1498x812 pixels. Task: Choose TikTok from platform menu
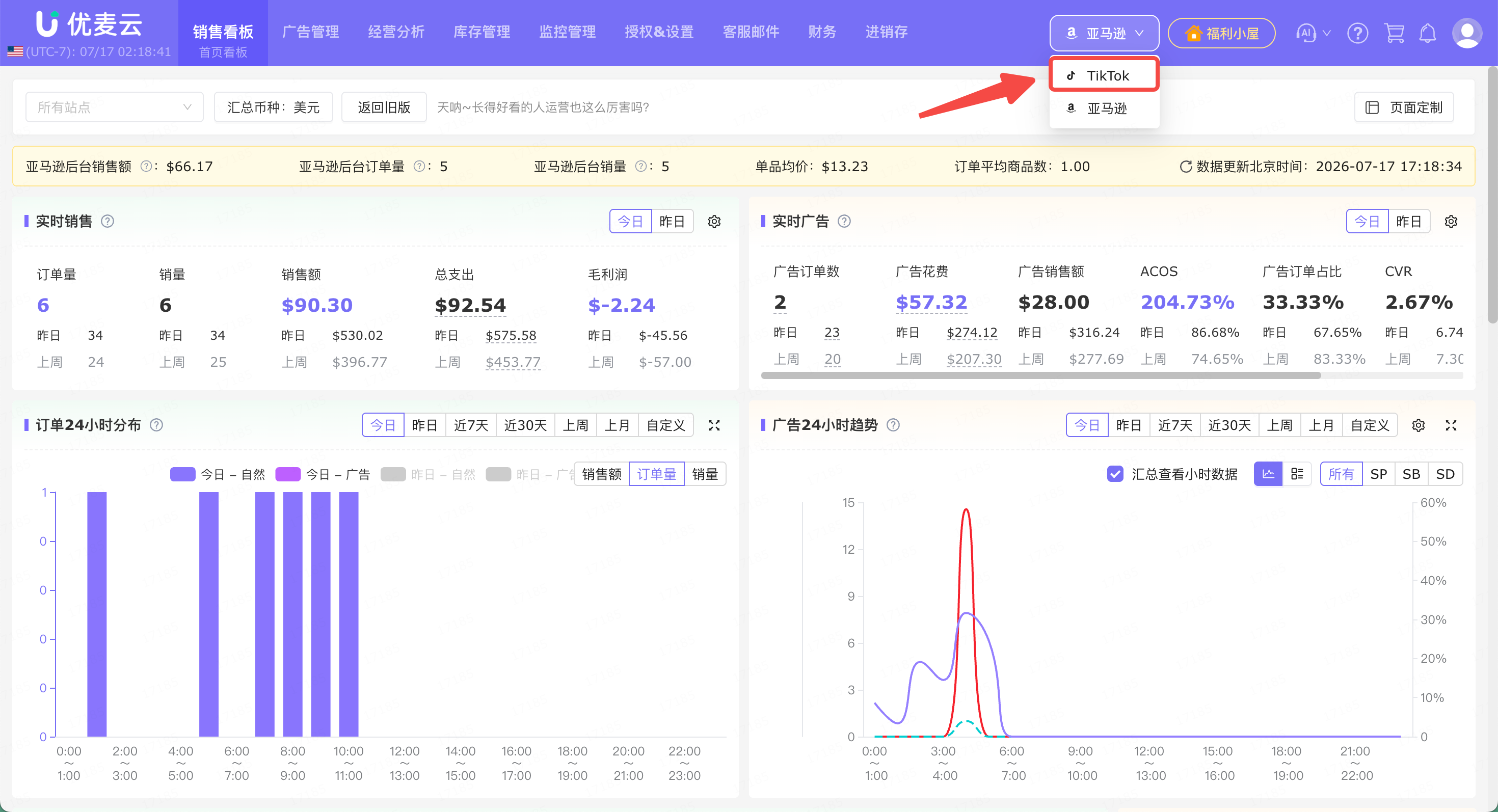coord(1104,75)
